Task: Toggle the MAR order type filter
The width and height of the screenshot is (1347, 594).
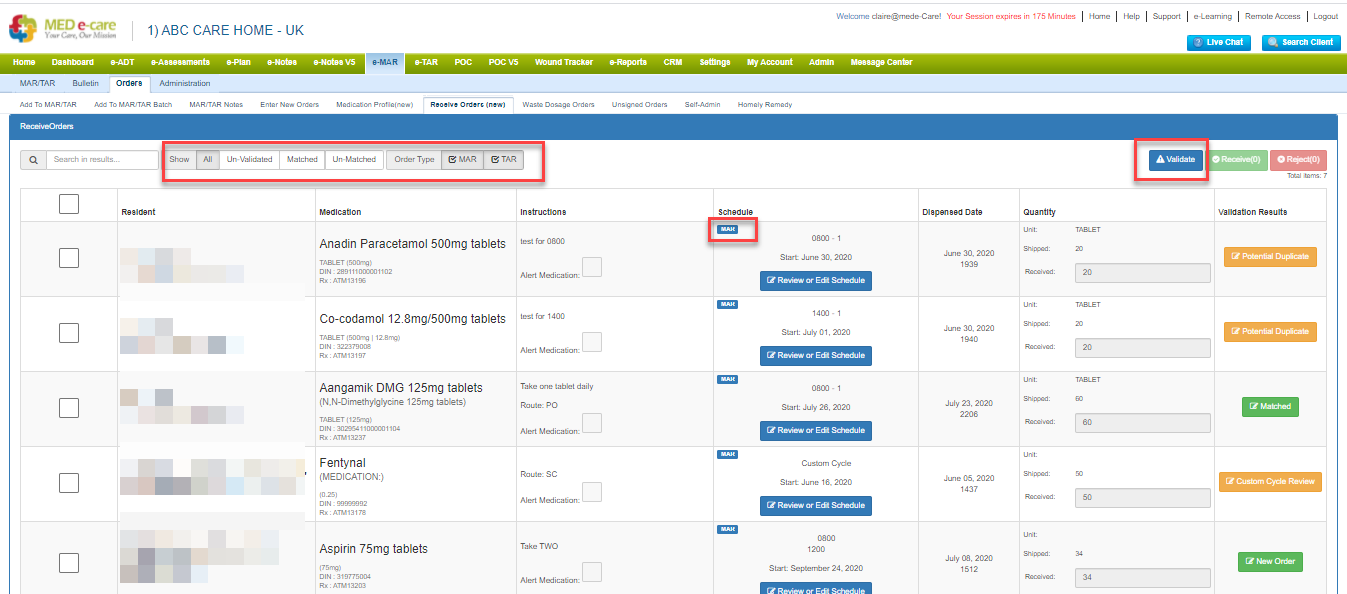Action: [x=463, y=160]
